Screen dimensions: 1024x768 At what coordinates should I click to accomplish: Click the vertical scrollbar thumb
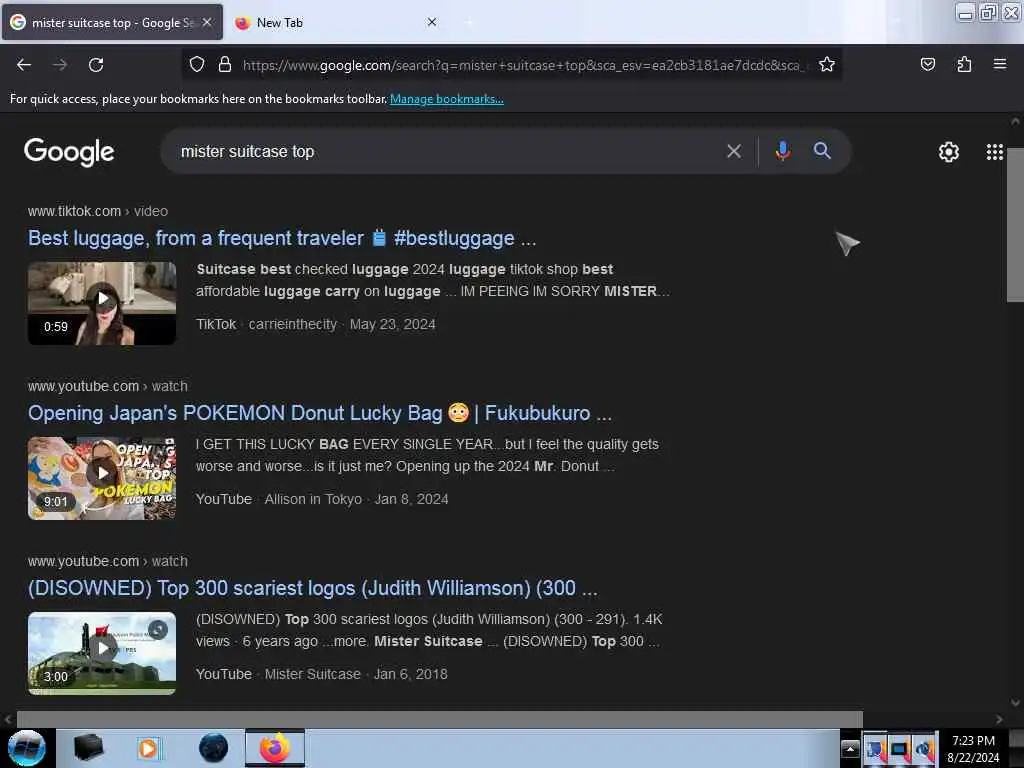(1015, 225)
